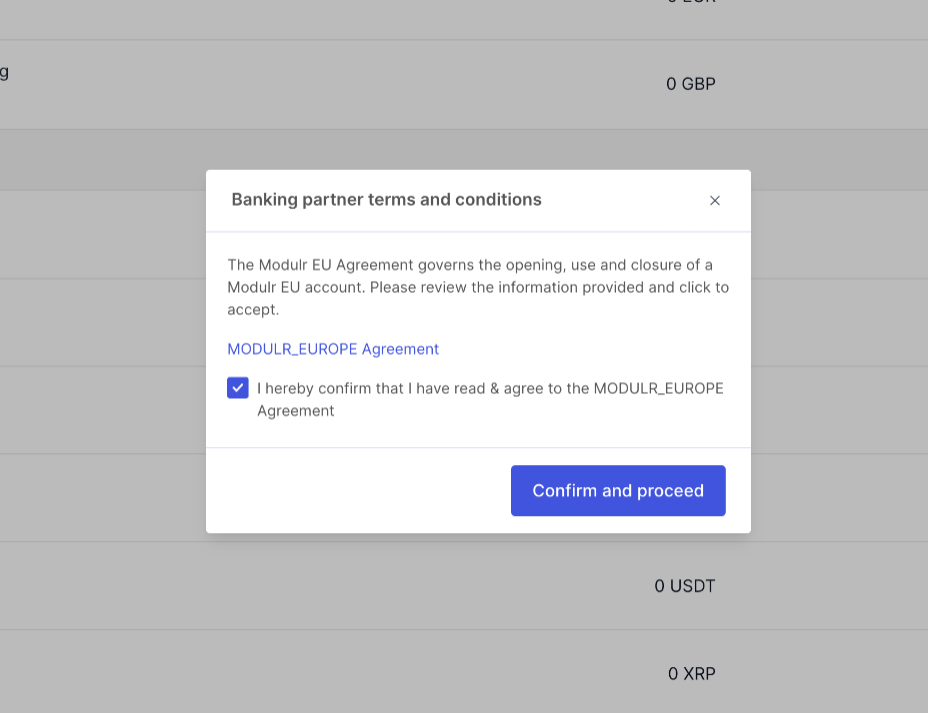Screen dimensions: 928x713
Task: Click the truncated "g" label in GBP row
Action: (4, 73)
